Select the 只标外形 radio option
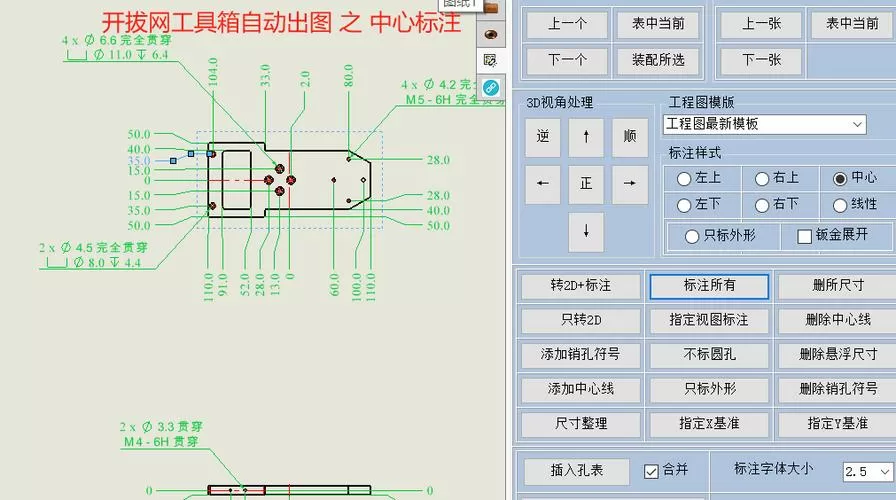Image resolution: width=896 pixels, height=500 pixels. (691, 236)
